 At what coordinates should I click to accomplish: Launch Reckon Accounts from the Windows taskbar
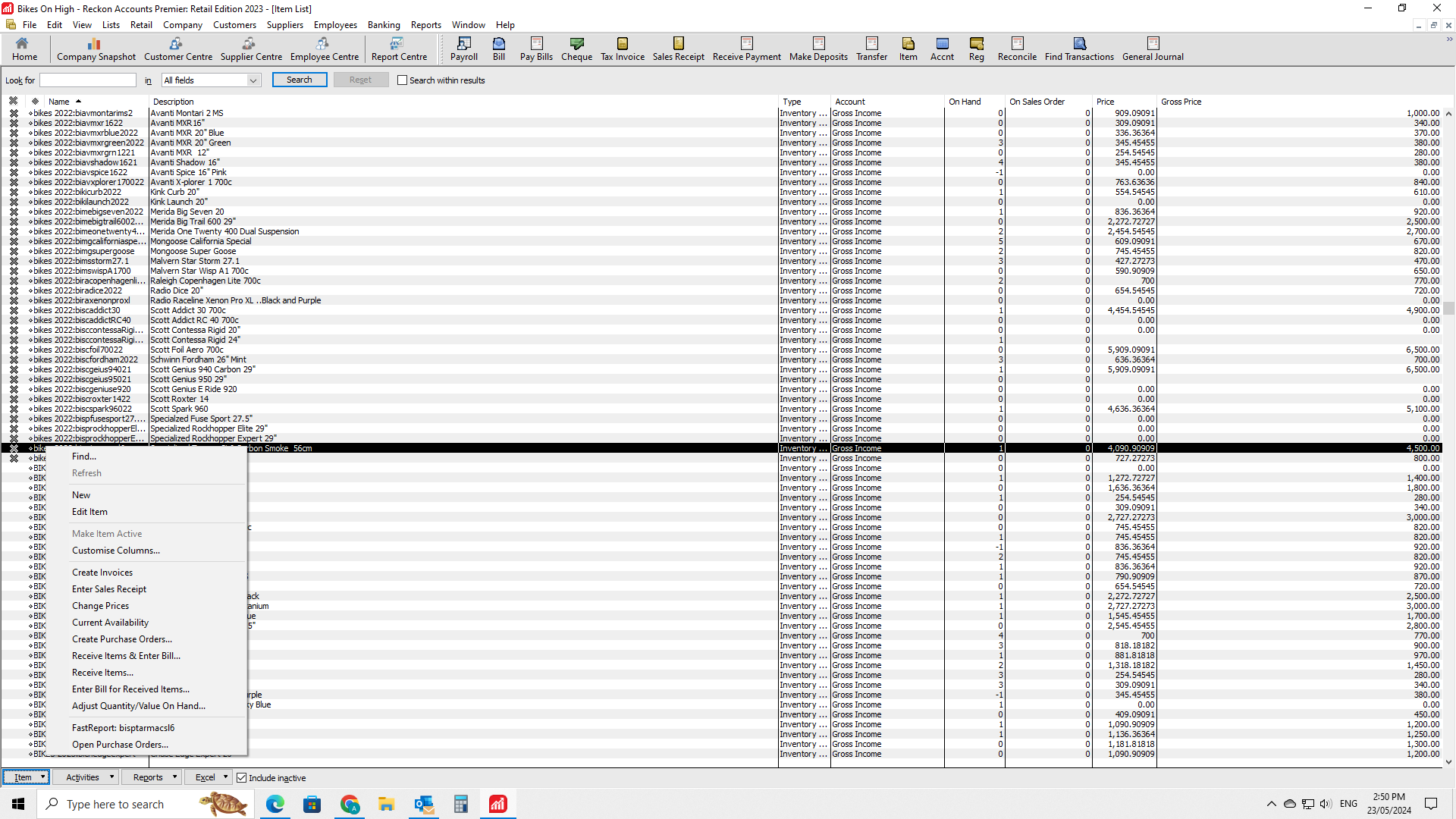[x=497, y=804]
